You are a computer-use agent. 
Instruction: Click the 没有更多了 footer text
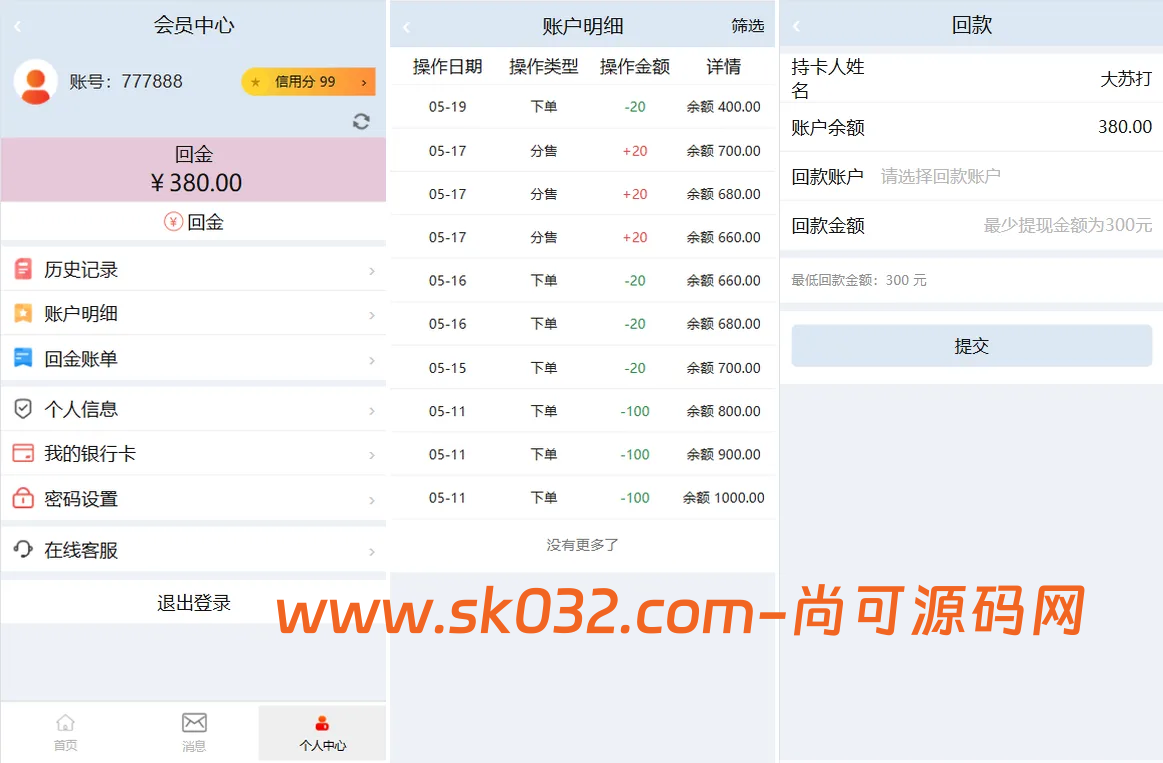click(x=582, y=545)
